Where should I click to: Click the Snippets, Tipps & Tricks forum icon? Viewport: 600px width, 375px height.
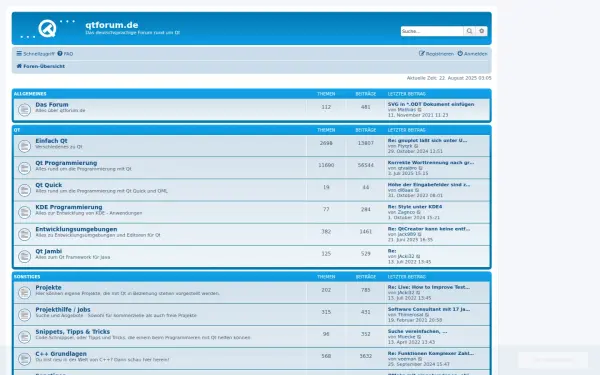pos(24,337)
